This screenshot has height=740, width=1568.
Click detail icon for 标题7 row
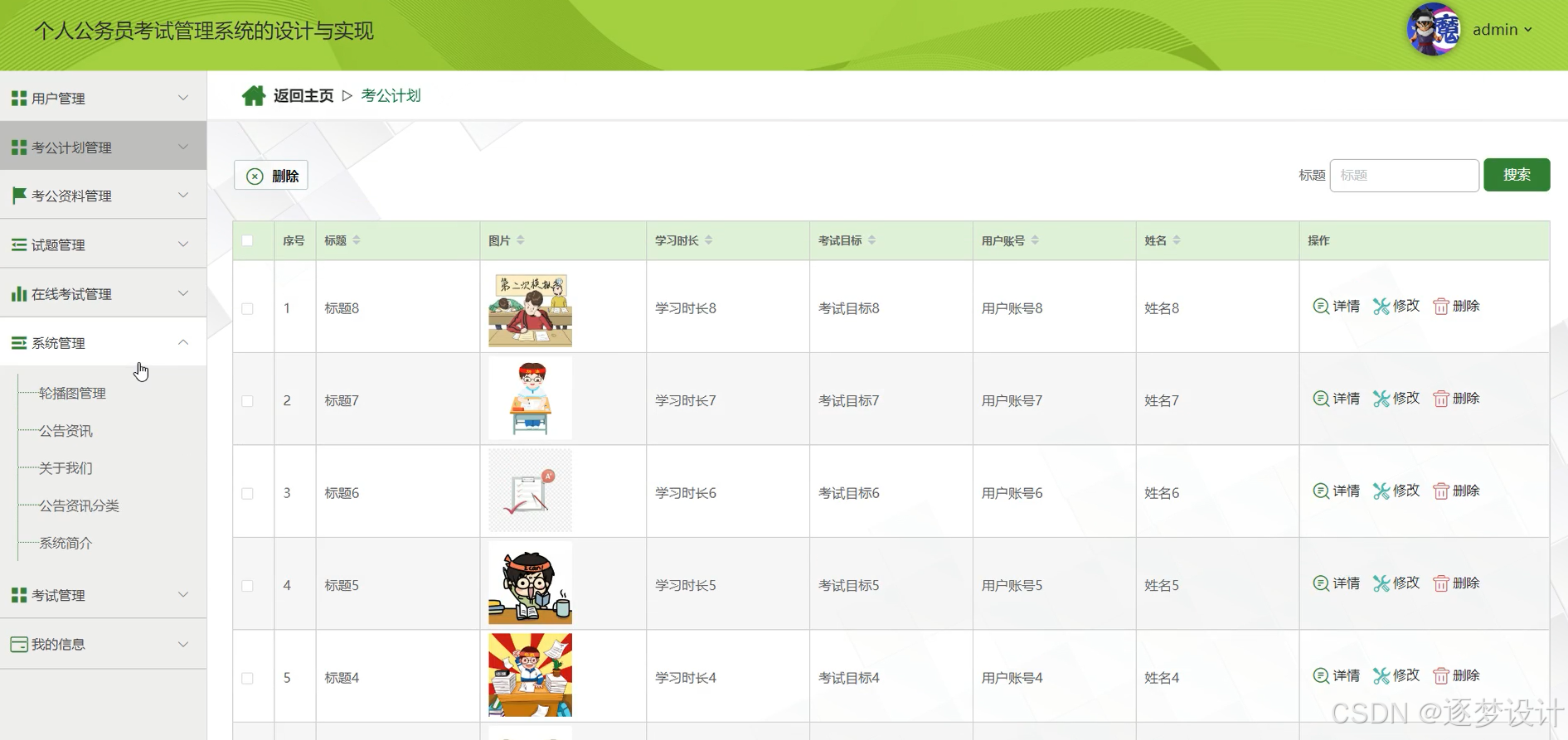(1321, 399)
